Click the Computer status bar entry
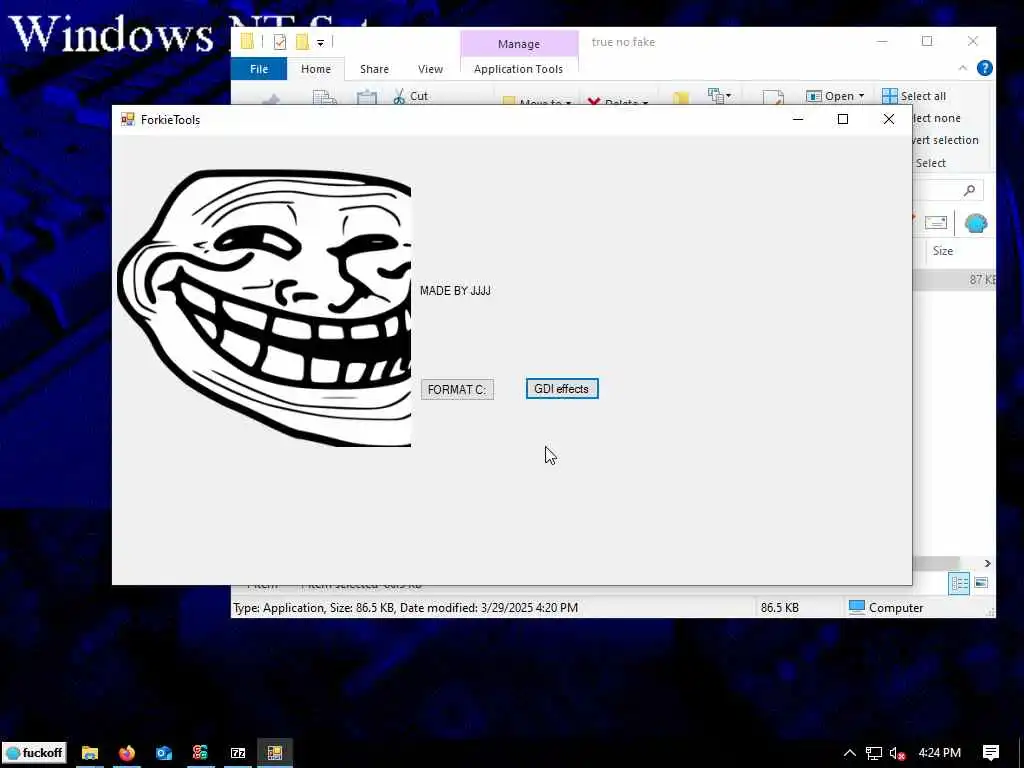 tap(886, 608)
